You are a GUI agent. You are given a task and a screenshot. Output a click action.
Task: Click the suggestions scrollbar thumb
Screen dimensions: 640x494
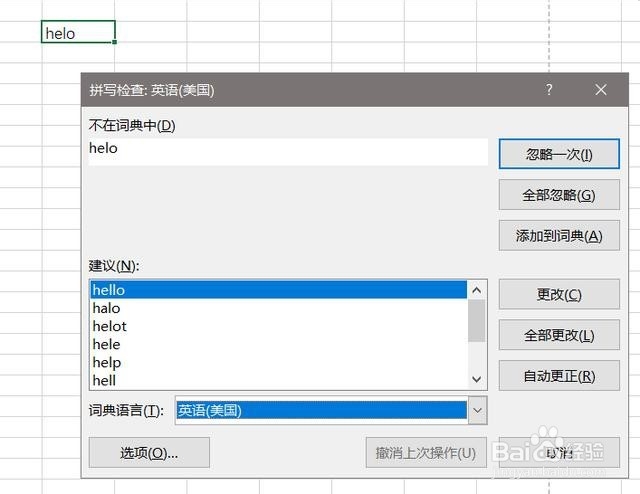[x=476, y=320]
